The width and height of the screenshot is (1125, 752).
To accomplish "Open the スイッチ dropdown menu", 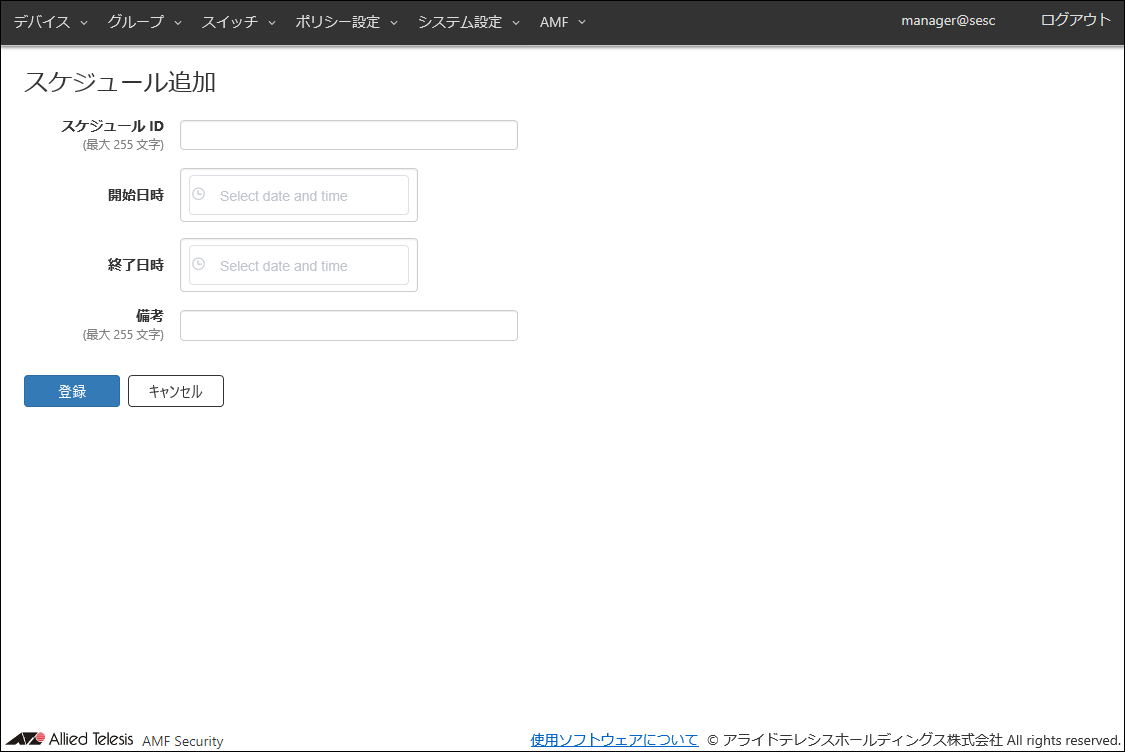I will 238,22.
